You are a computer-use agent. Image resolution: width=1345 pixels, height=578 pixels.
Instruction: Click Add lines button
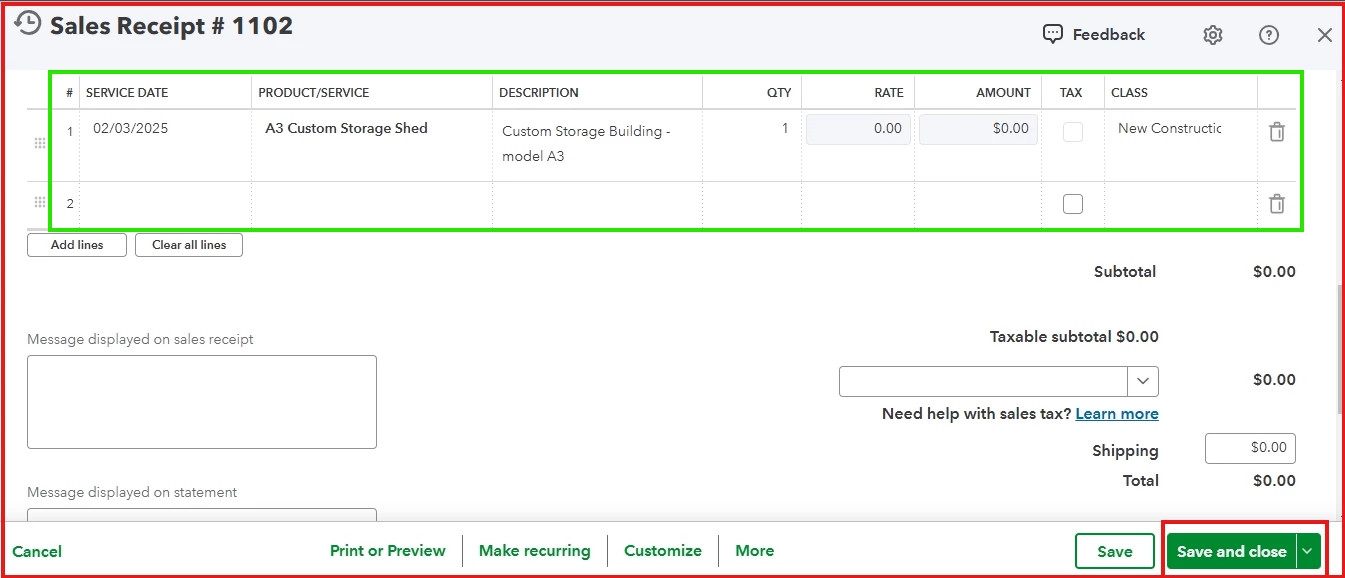point(77,245)
